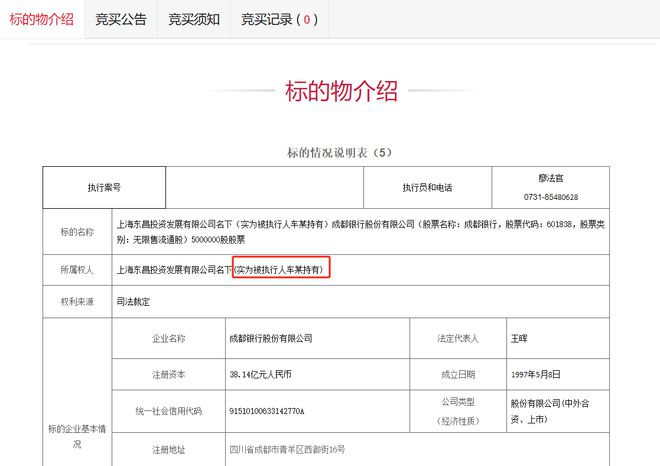Click the representative name 王晖
660x466 pixels.
[519, 338]
